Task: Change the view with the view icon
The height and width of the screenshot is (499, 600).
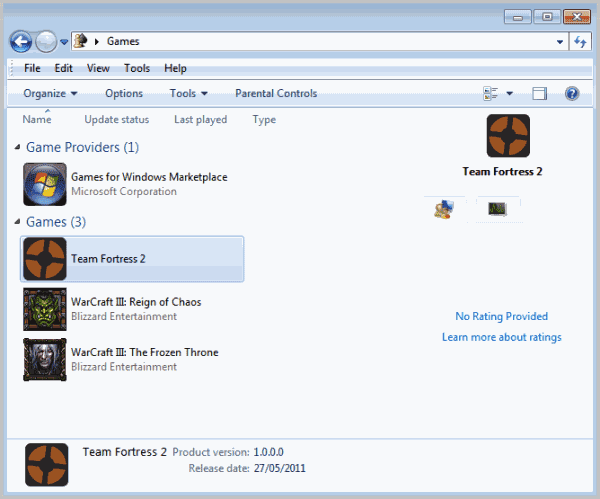Action: 491,93
